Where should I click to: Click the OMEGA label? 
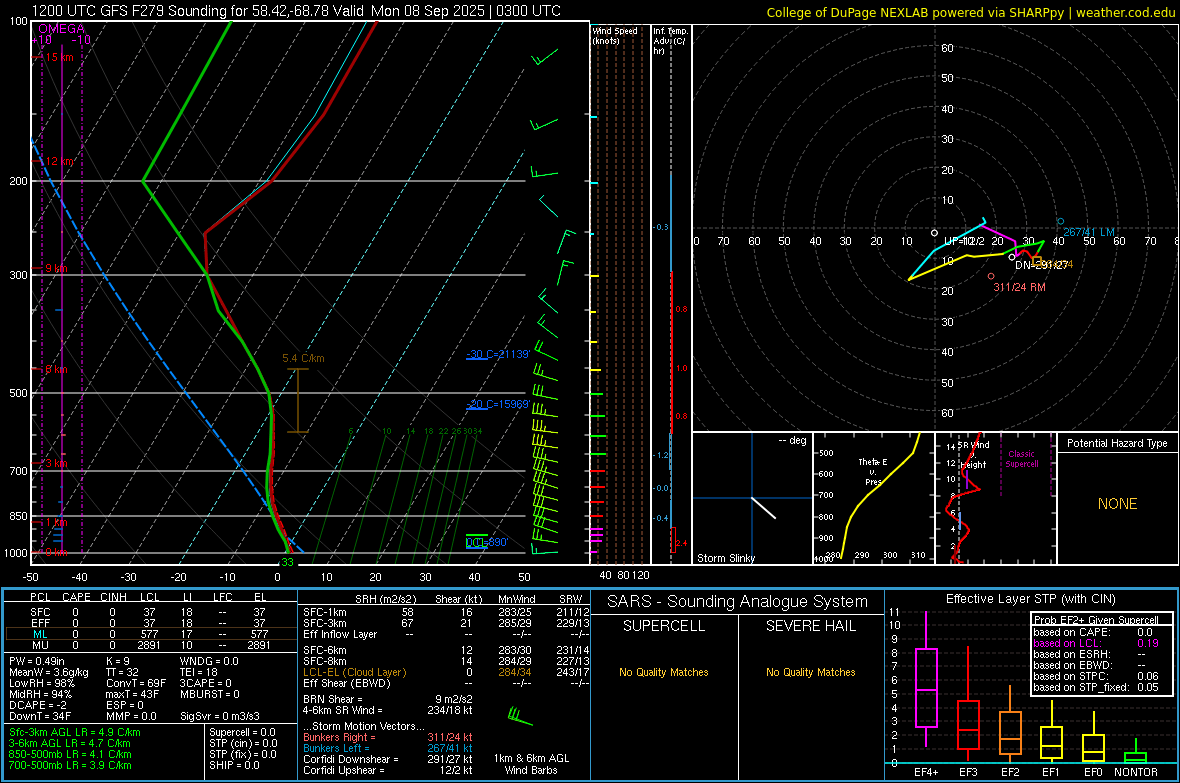coord(61,29)
